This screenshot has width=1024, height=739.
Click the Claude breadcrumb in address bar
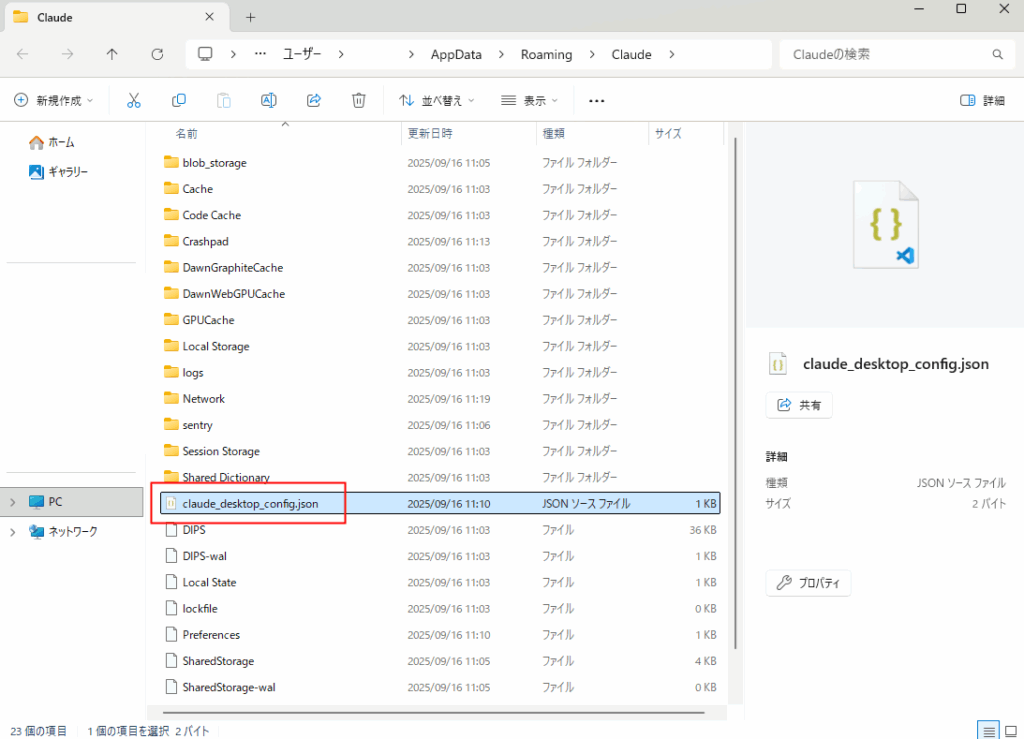[x=631, y=54]
